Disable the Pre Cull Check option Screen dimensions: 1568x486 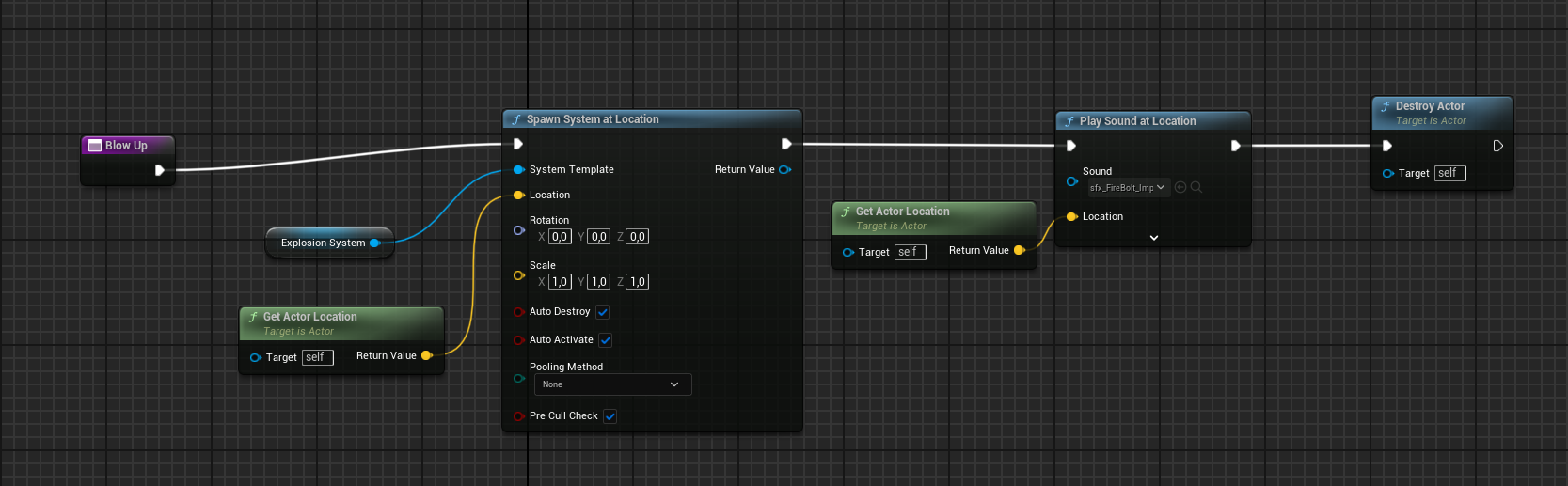pos(610,416)
